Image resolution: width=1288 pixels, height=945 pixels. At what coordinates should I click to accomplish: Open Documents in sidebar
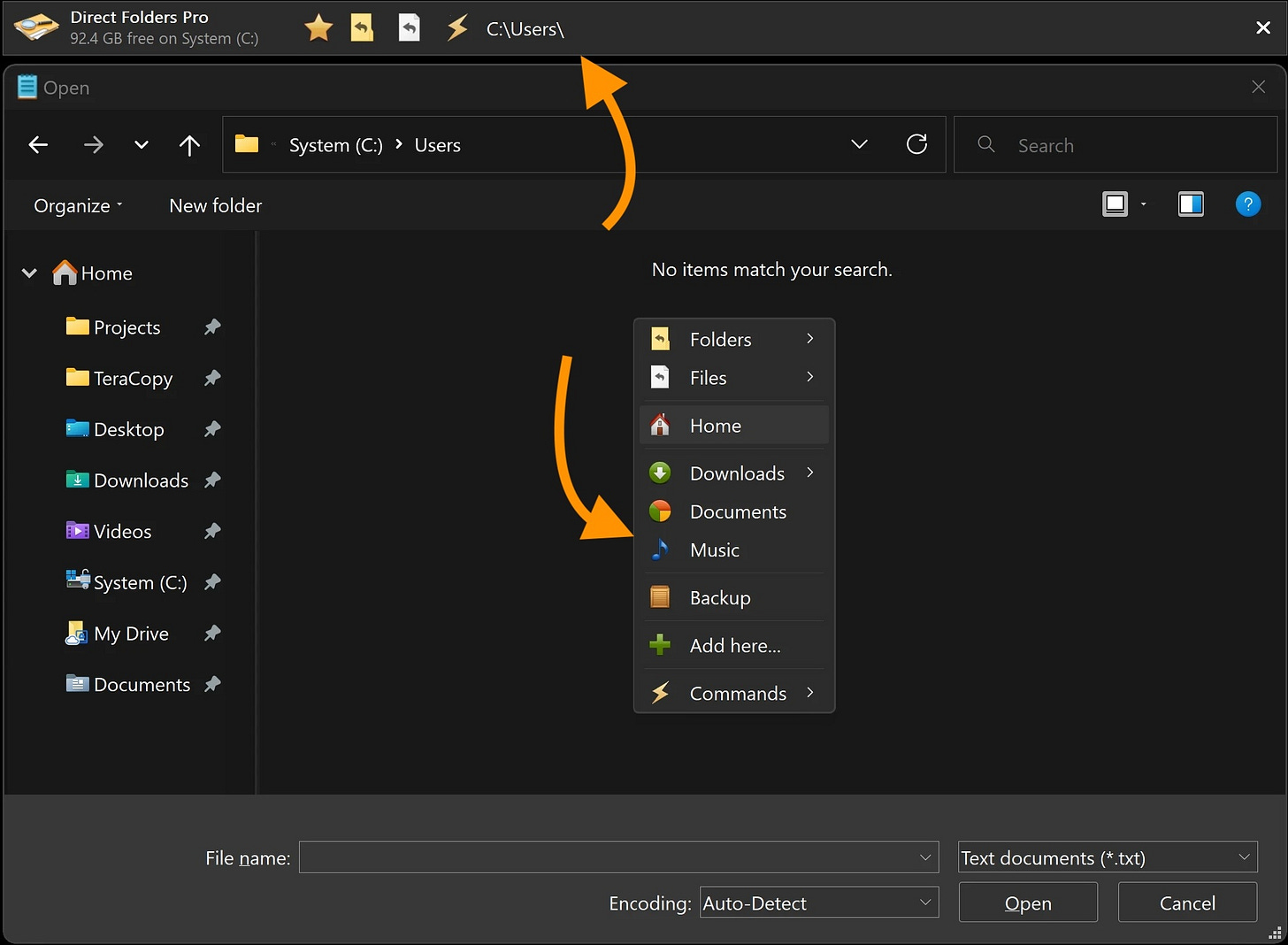coord(128,685)
